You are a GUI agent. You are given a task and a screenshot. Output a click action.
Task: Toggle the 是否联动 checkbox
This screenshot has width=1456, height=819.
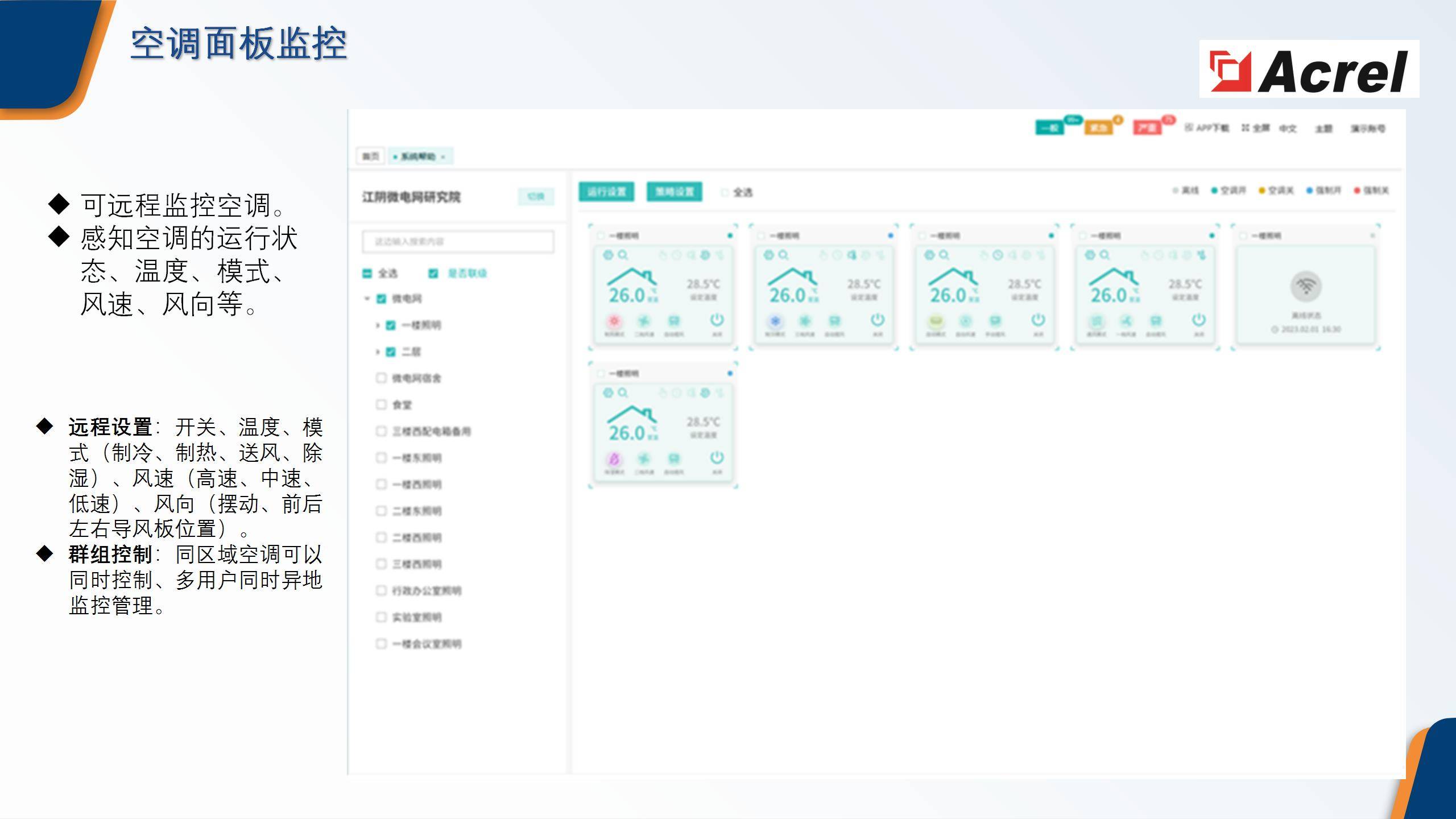coord(433,274)
